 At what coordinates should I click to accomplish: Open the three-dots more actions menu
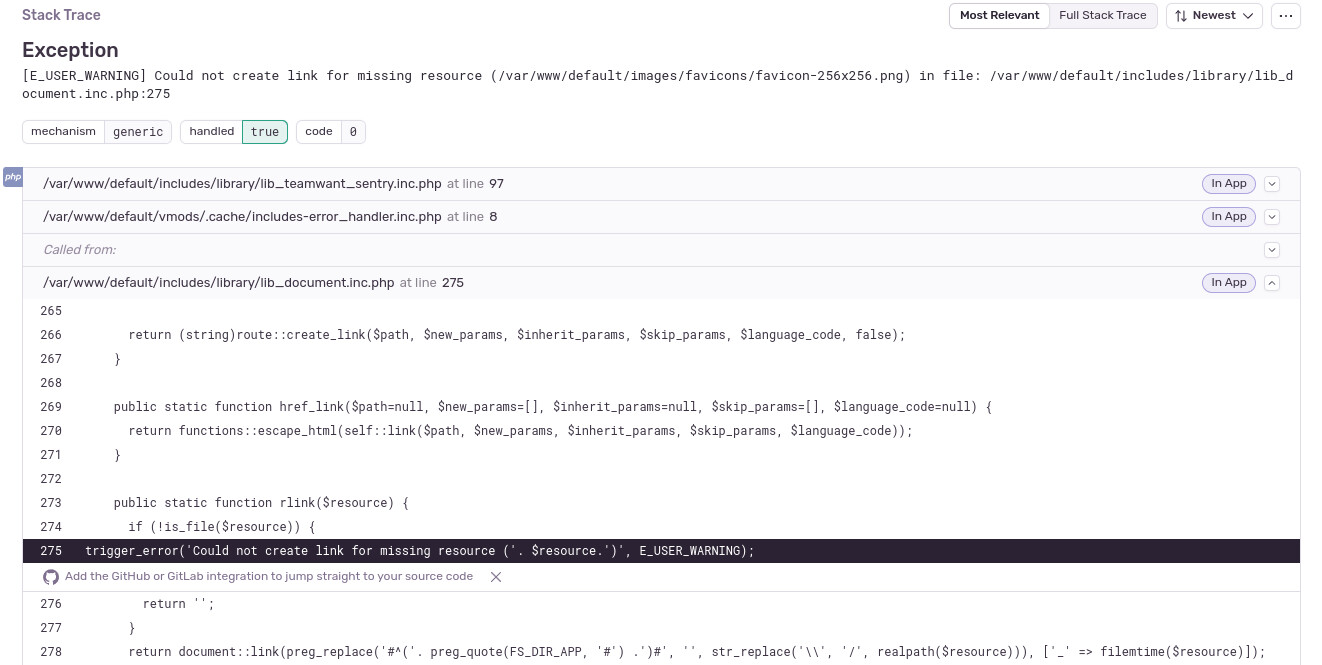1286,16
